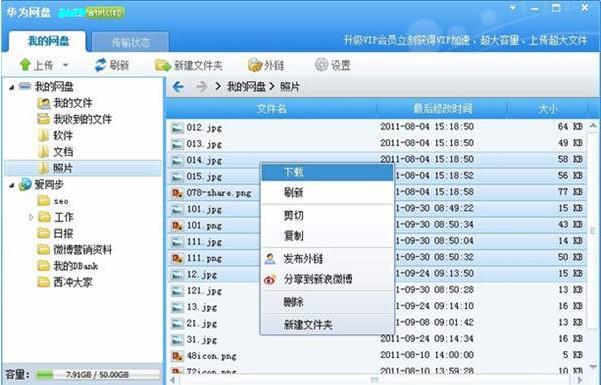The height and width of the screenshot is (385, 601).
Task: Select the 13.jpg file row
Action: point(377,307)
